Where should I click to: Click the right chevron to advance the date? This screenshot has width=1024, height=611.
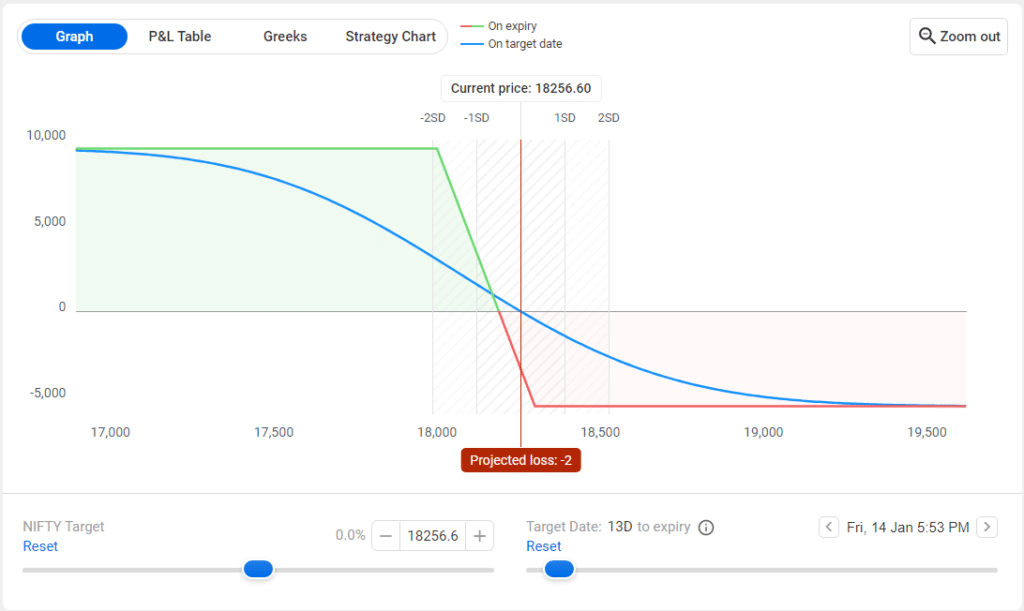(987, 527)
